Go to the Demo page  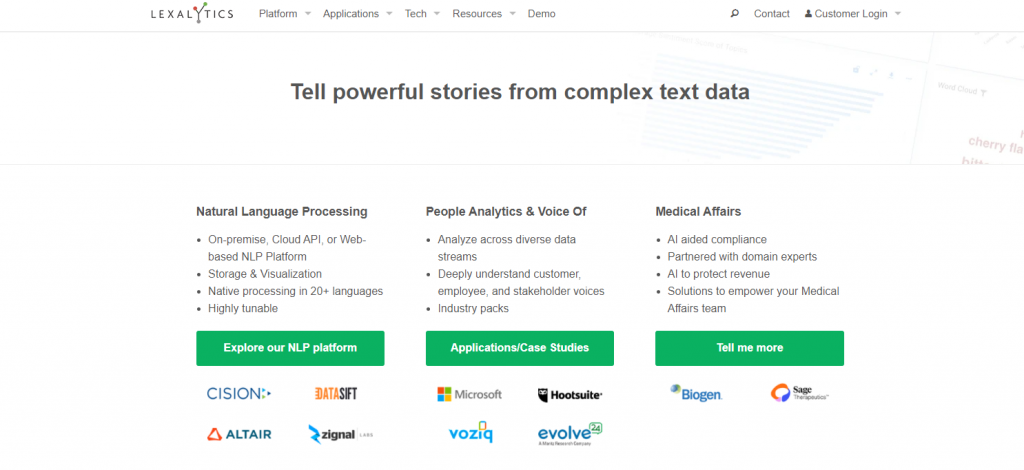(541, 14)
